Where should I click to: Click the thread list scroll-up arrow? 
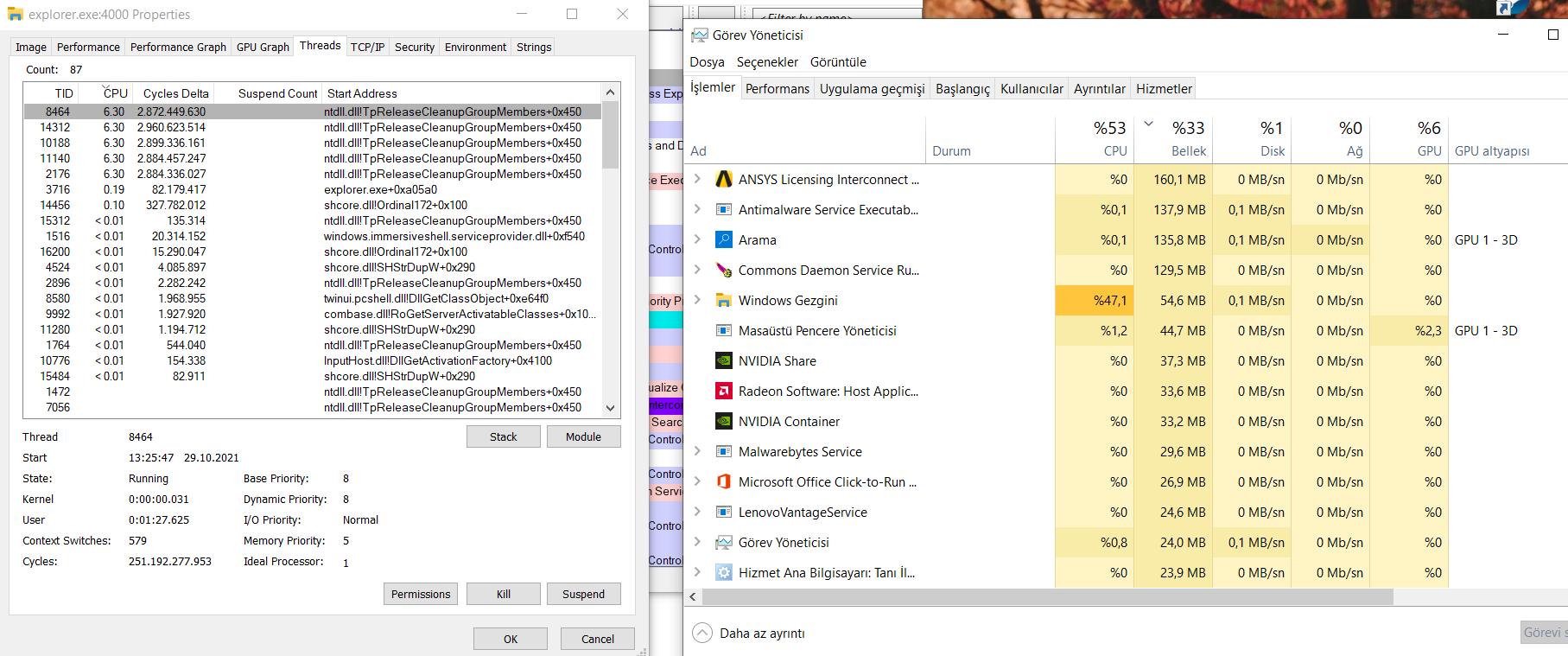[x=611, y=92]
